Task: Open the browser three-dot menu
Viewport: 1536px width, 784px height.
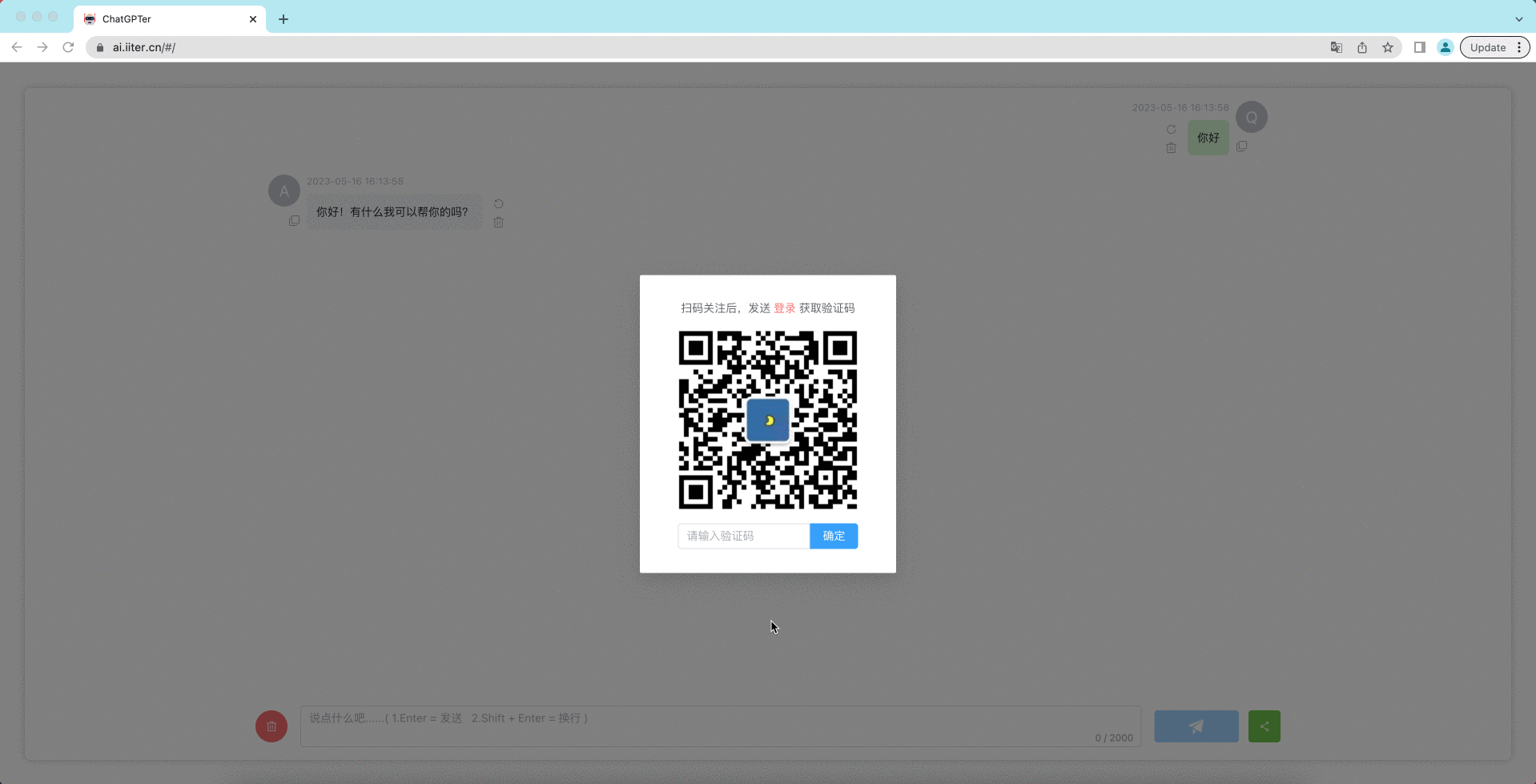Action: [1519, 47]
